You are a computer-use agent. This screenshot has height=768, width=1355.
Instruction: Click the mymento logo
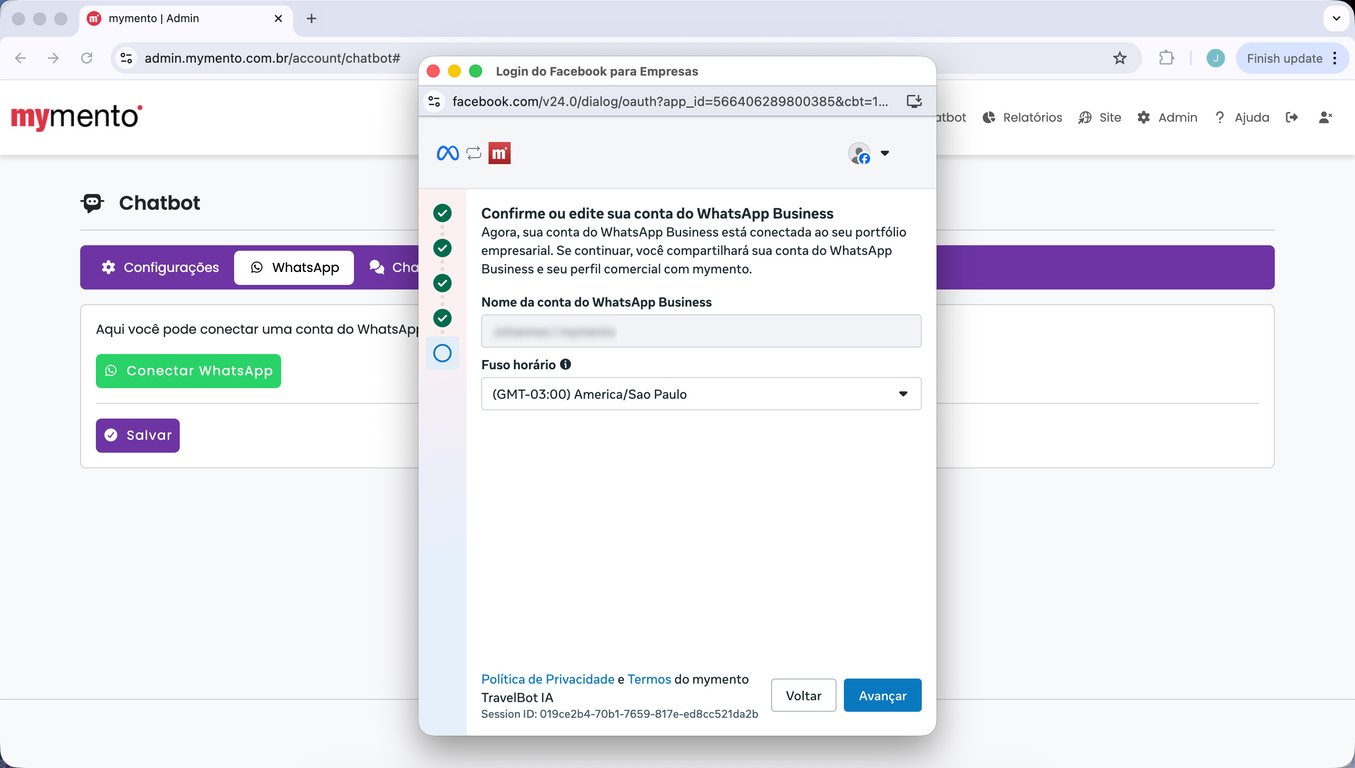pos(77,117)
